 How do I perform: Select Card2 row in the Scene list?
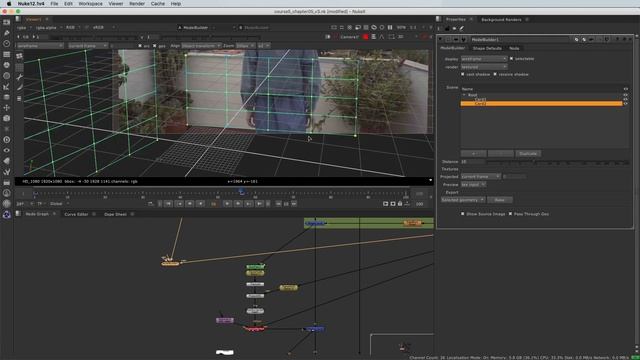[542, 104]
